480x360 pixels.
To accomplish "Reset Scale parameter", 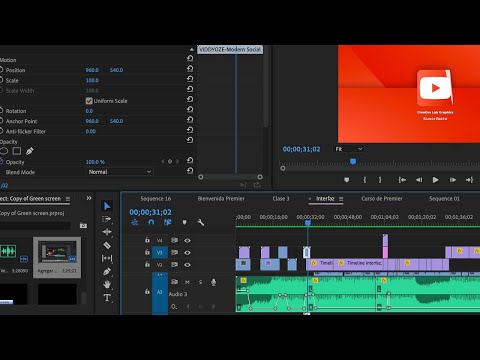I will 190,79.
